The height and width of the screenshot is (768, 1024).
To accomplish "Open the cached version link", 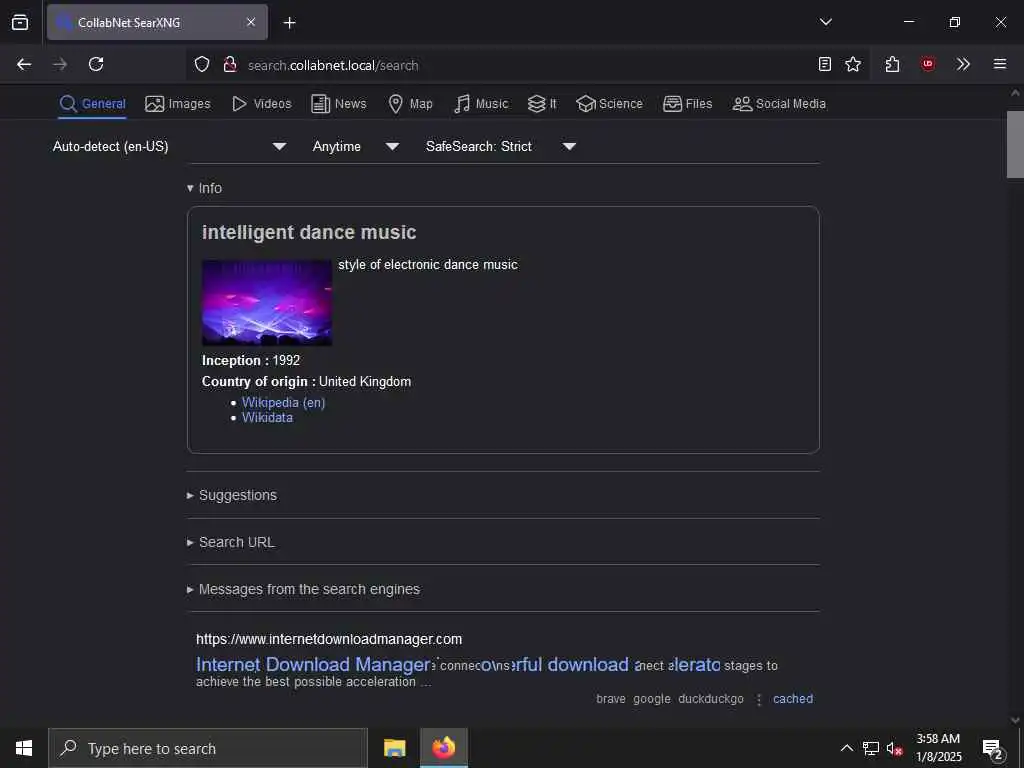I will click(793, 699).
